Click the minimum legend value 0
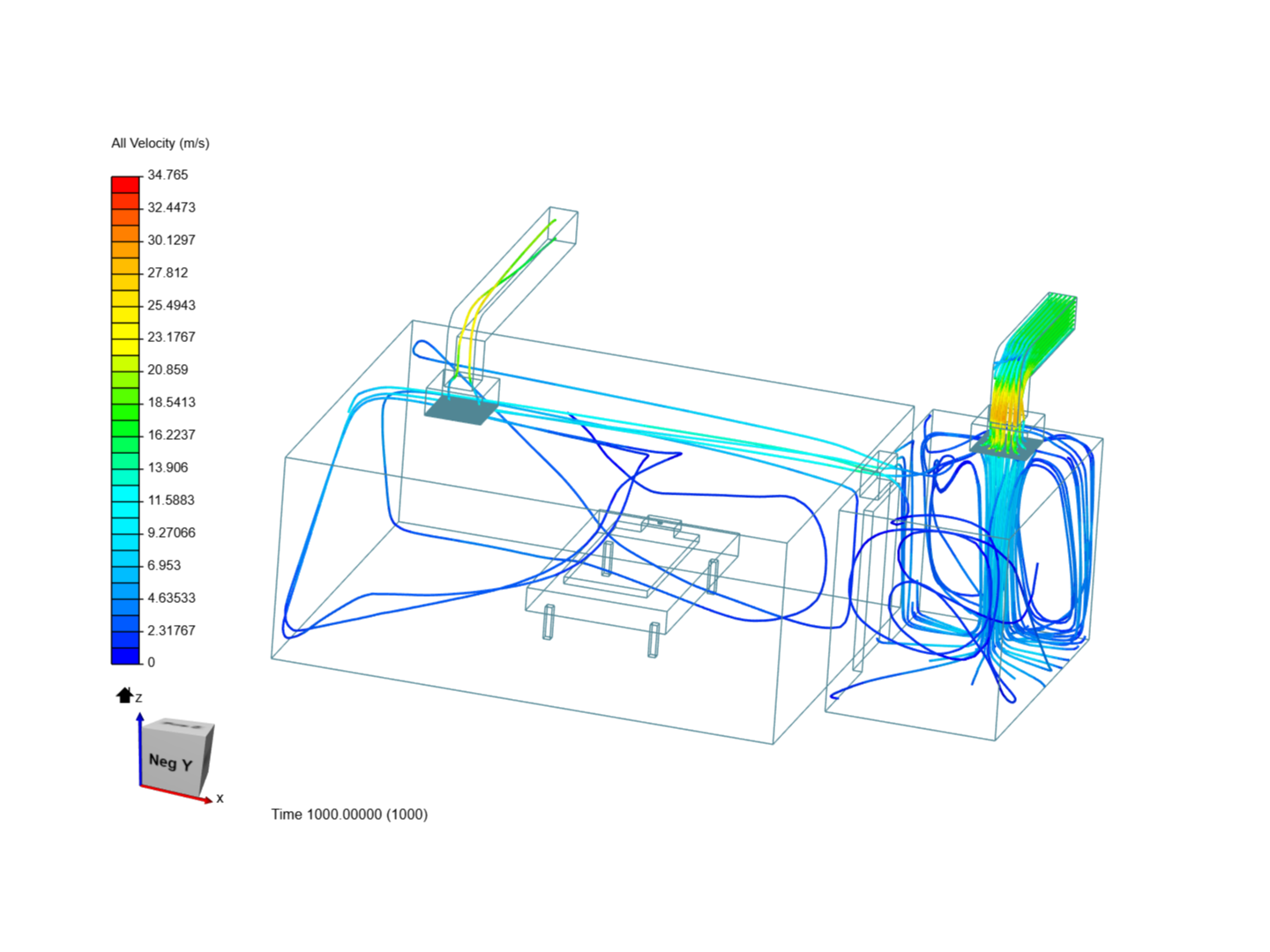 tap(151, 662)
